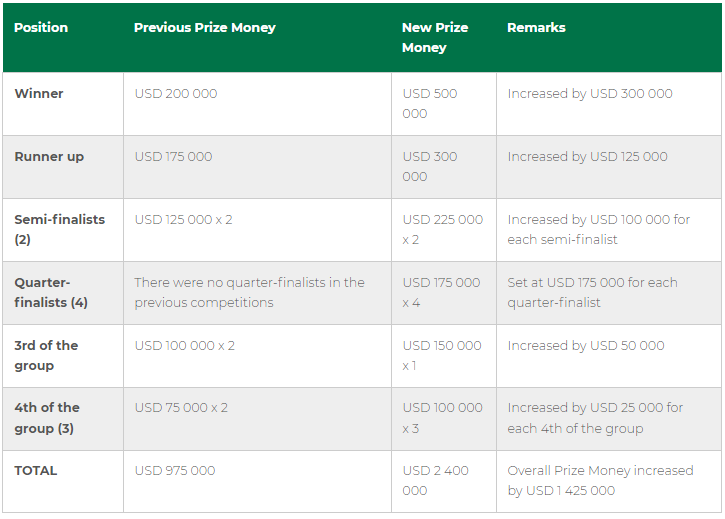Click the Increased by USD 125 000 remark
This screenshot has width=725, height=519.
[x=587, y=157]
